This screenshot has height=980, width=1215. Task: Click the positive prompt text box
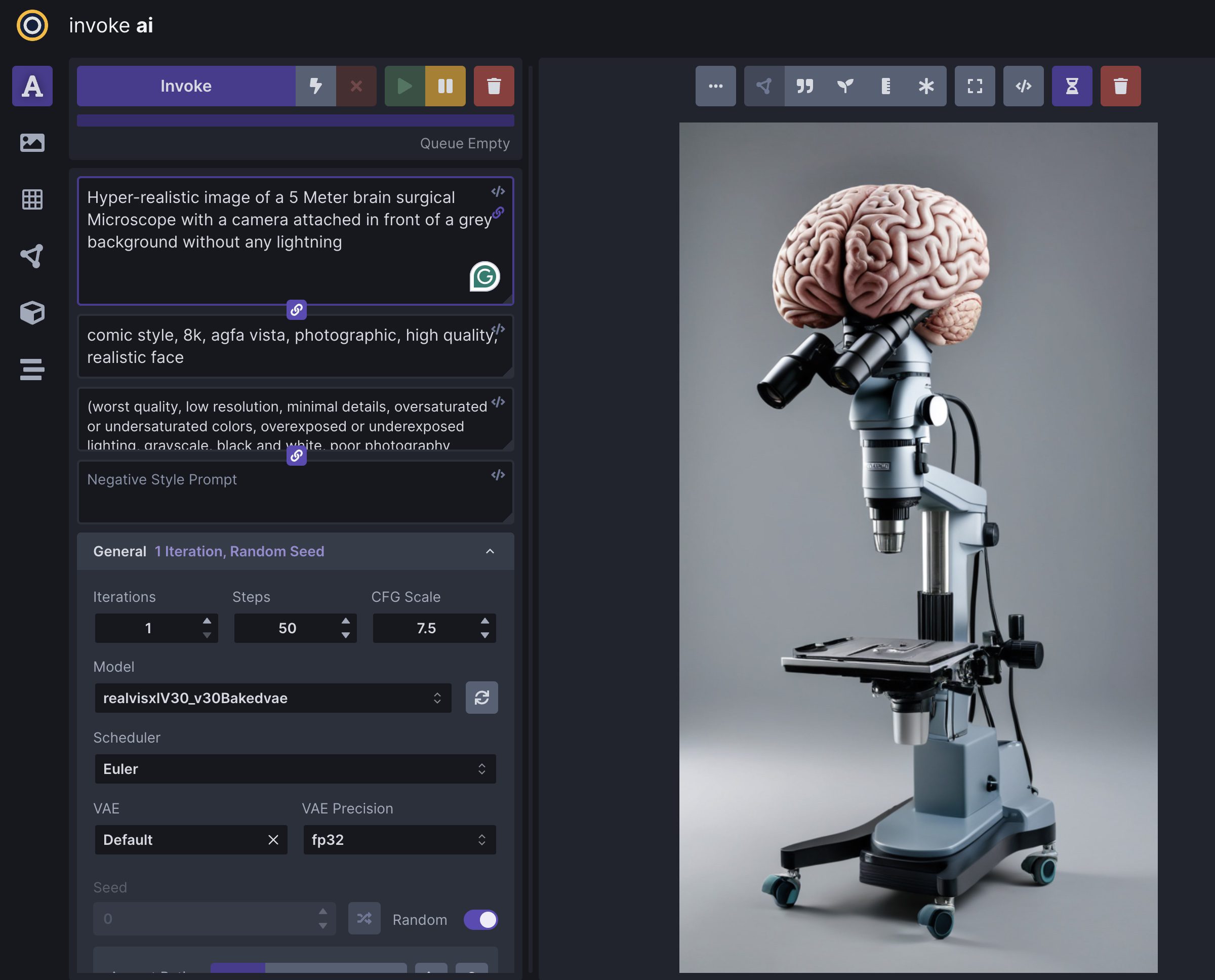[295, 241]
